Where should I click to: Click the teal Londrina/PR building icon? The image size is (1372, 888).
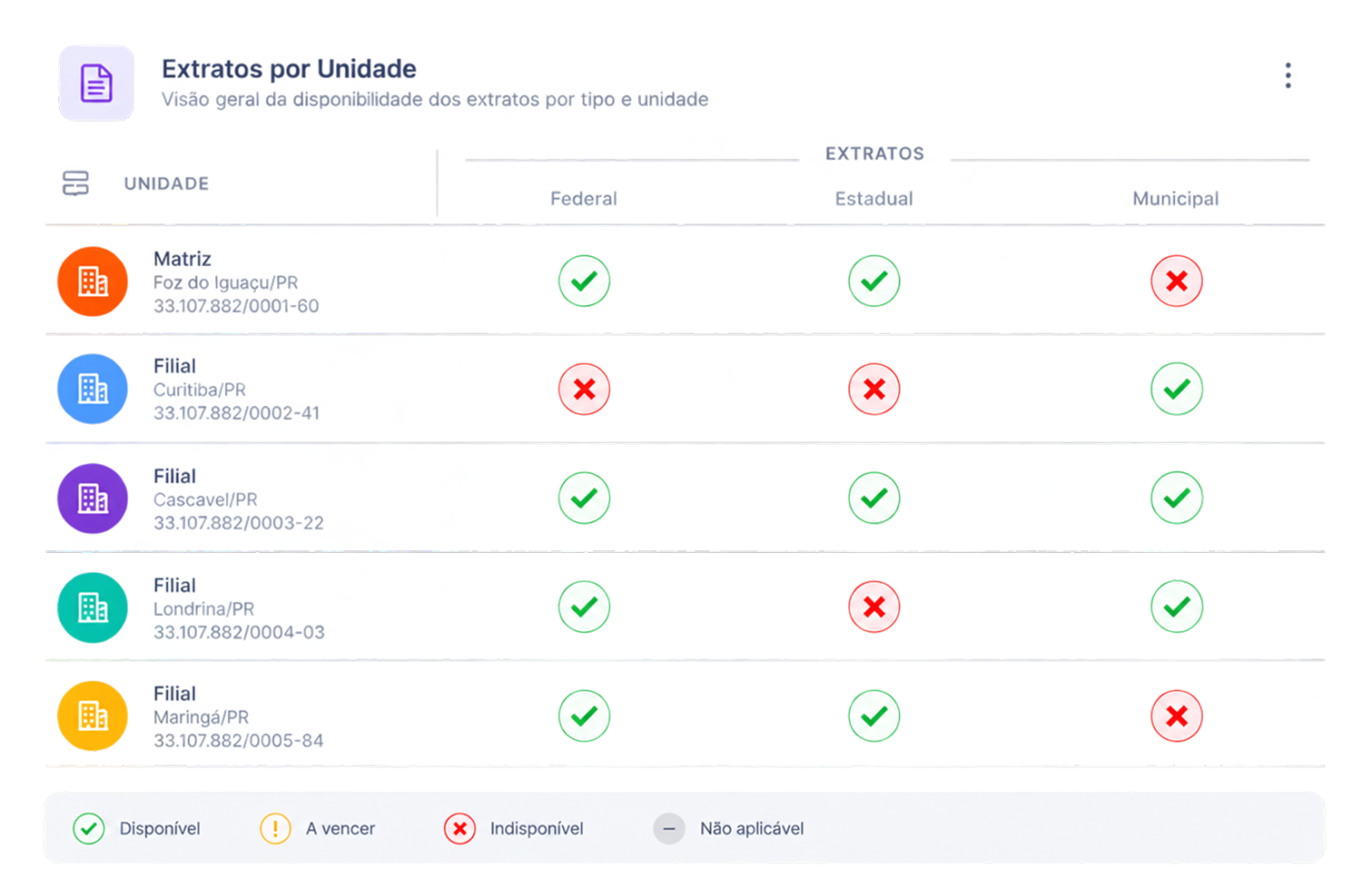coord(93,607)
